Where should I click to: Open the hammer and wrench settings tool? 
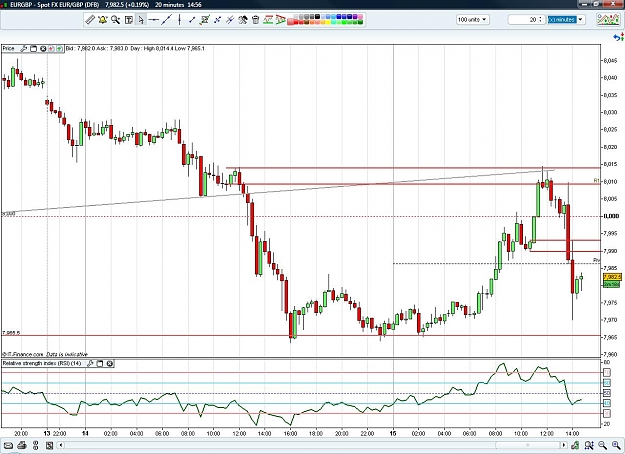243,20
